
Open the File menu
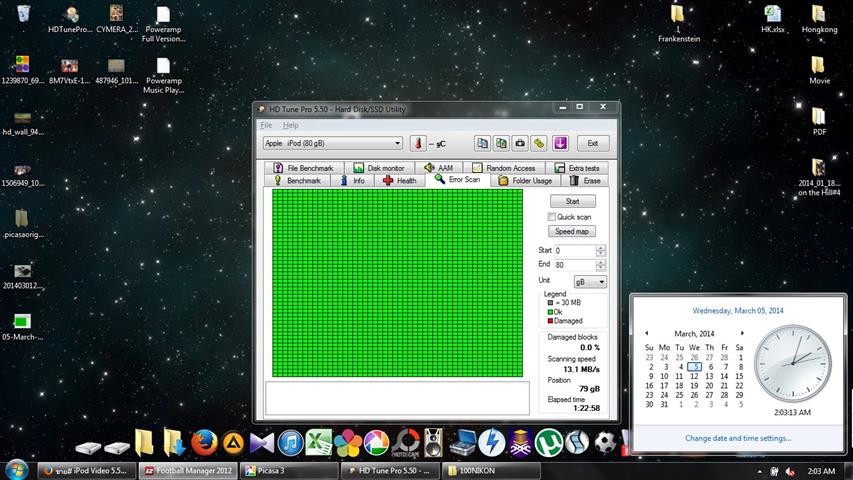(266, 125)
